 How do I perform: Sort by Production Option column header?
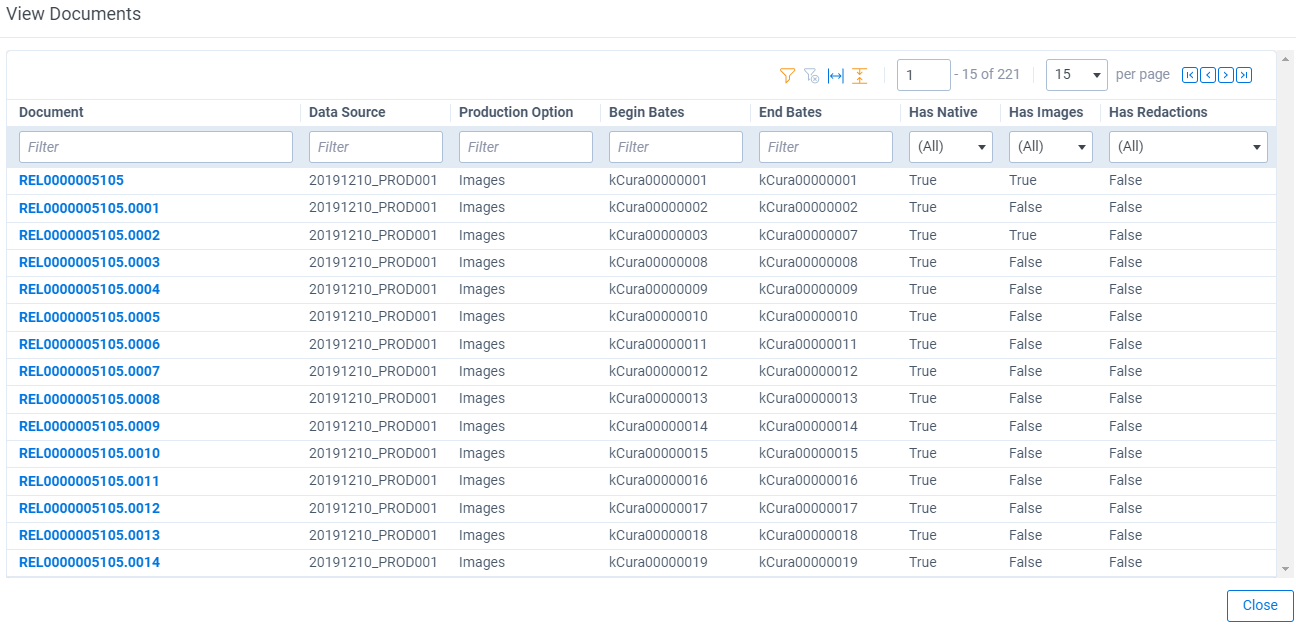pos(516,113)
